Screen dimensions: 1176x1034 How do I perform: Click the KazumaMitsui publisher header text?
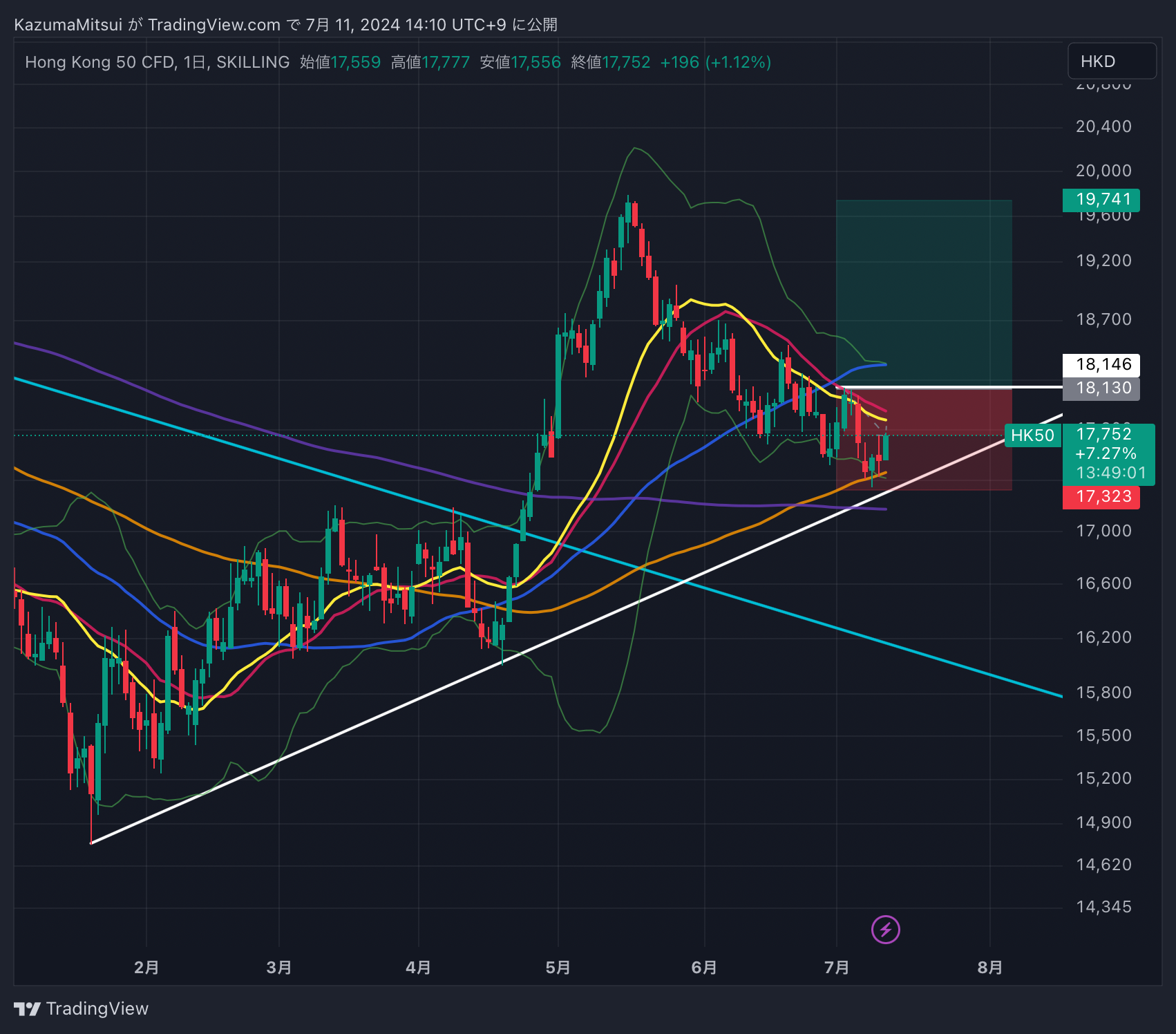285,25
